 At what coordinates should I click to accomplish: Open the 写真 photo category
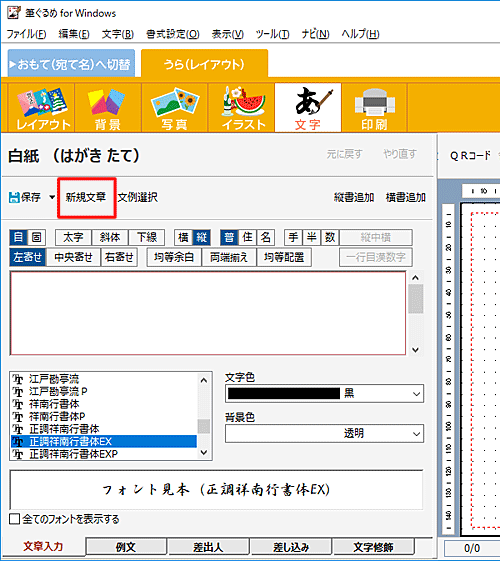click(175, 108)
